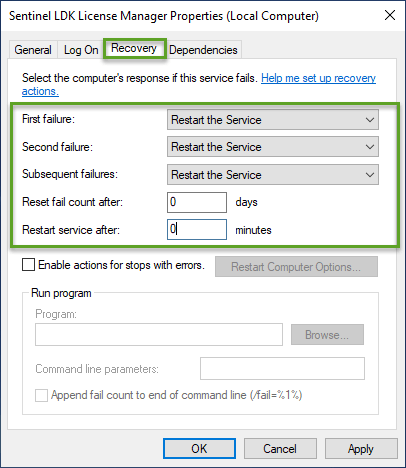The height and width of the screenshot is (468, 406).
Task: Click the Subsequent failures chevron arrow
Action: (x=369, y=175)
